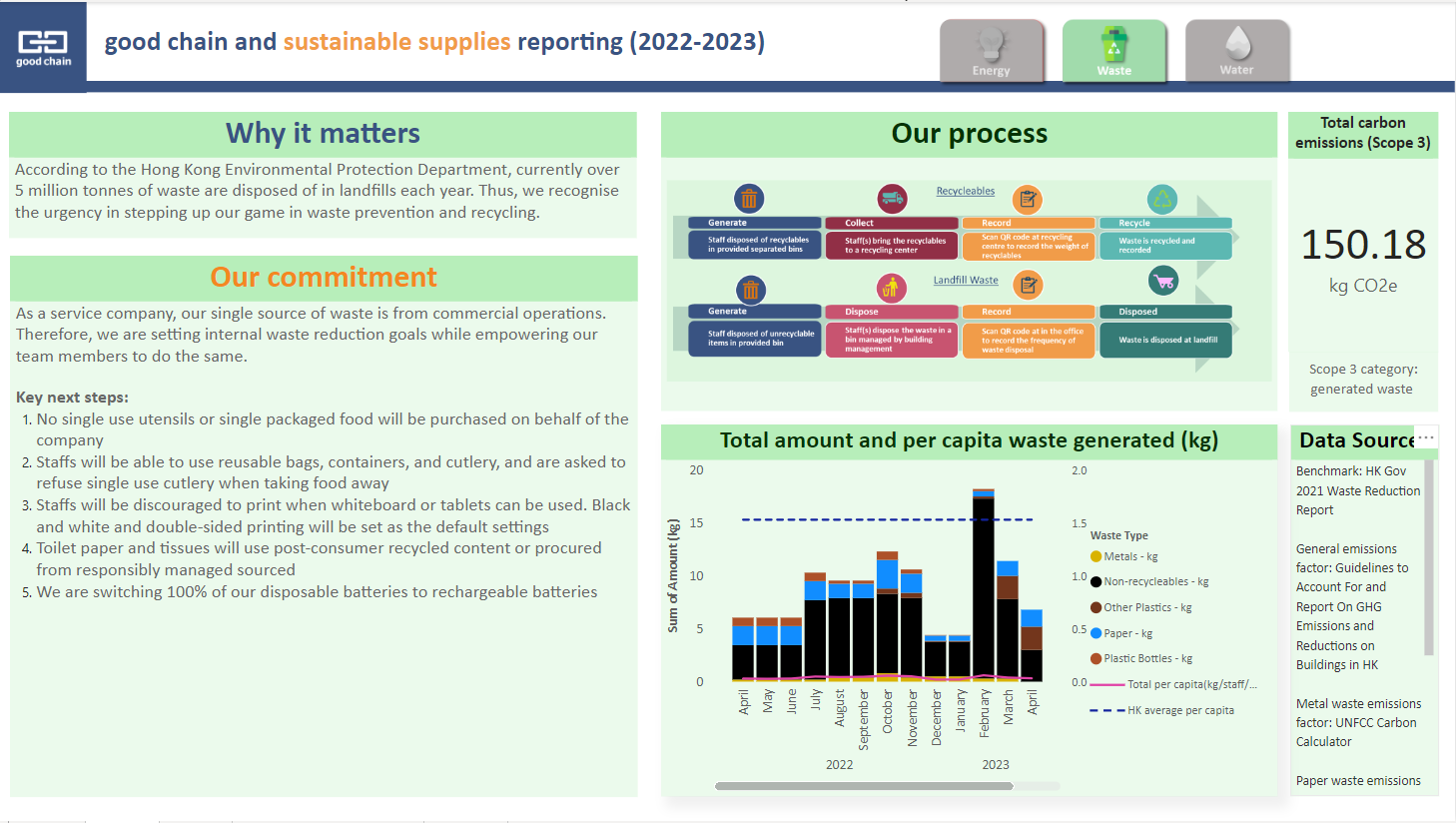Click the January axis label
The image size is (1456, 823).
point(960,710)
